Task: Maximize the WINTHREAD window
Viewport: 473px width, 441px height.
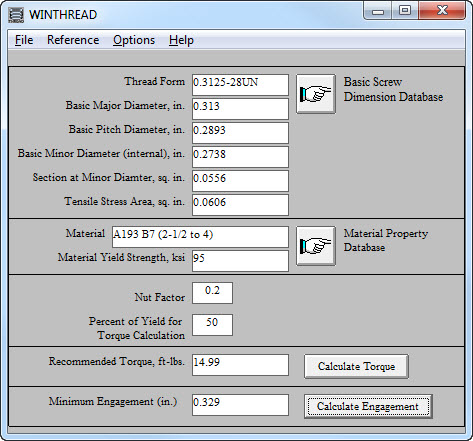Action: [x=405, y=11]
